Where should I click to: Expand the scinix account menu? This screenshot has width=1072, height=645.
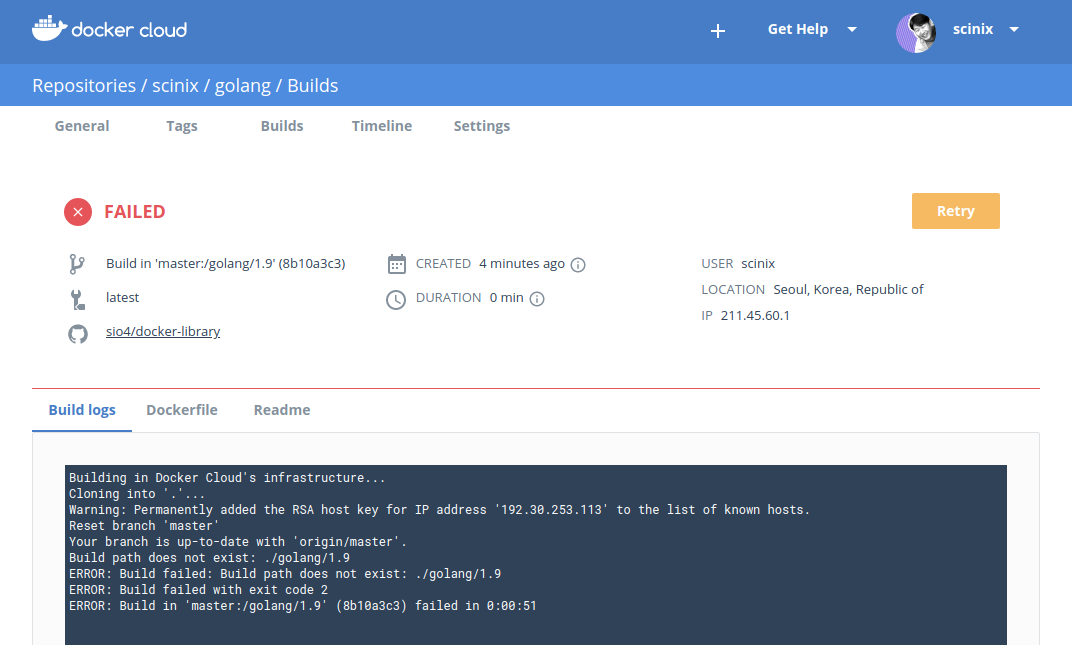tap(1013, 30)
